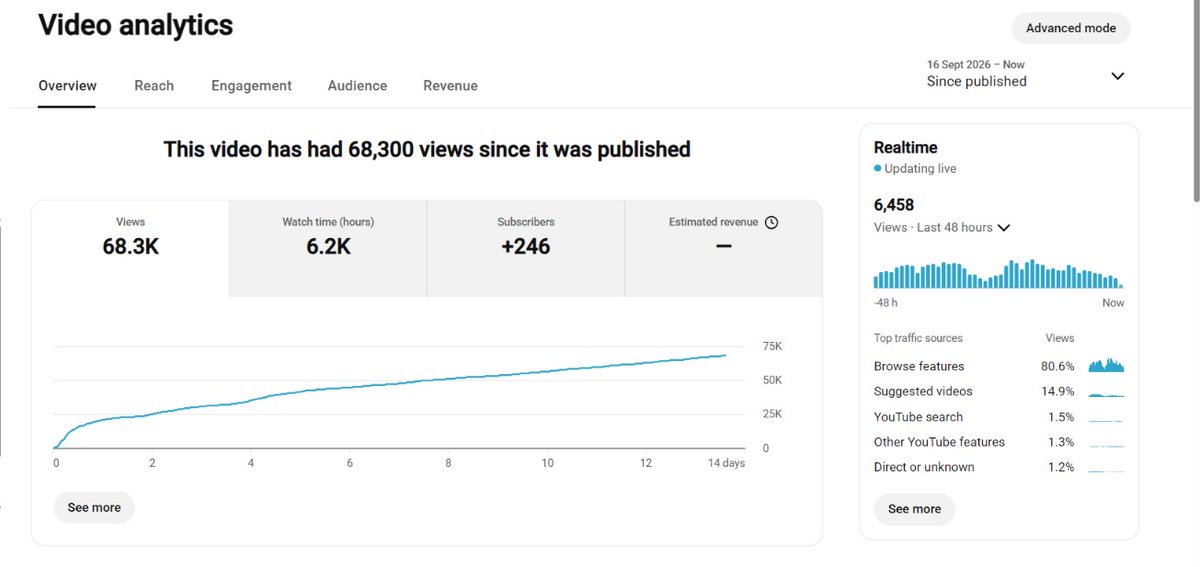Click the Top traffic sources label
The image size is (1200, 567).
coord(918,338)
